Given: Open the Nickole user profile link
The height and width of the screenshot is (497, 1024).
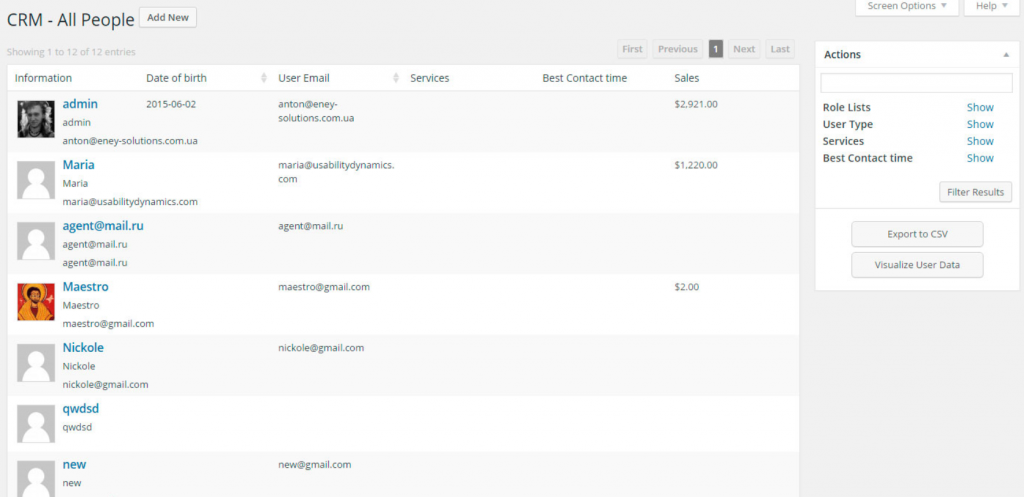Looking at the screenshot, I should [x=83, y=347].
